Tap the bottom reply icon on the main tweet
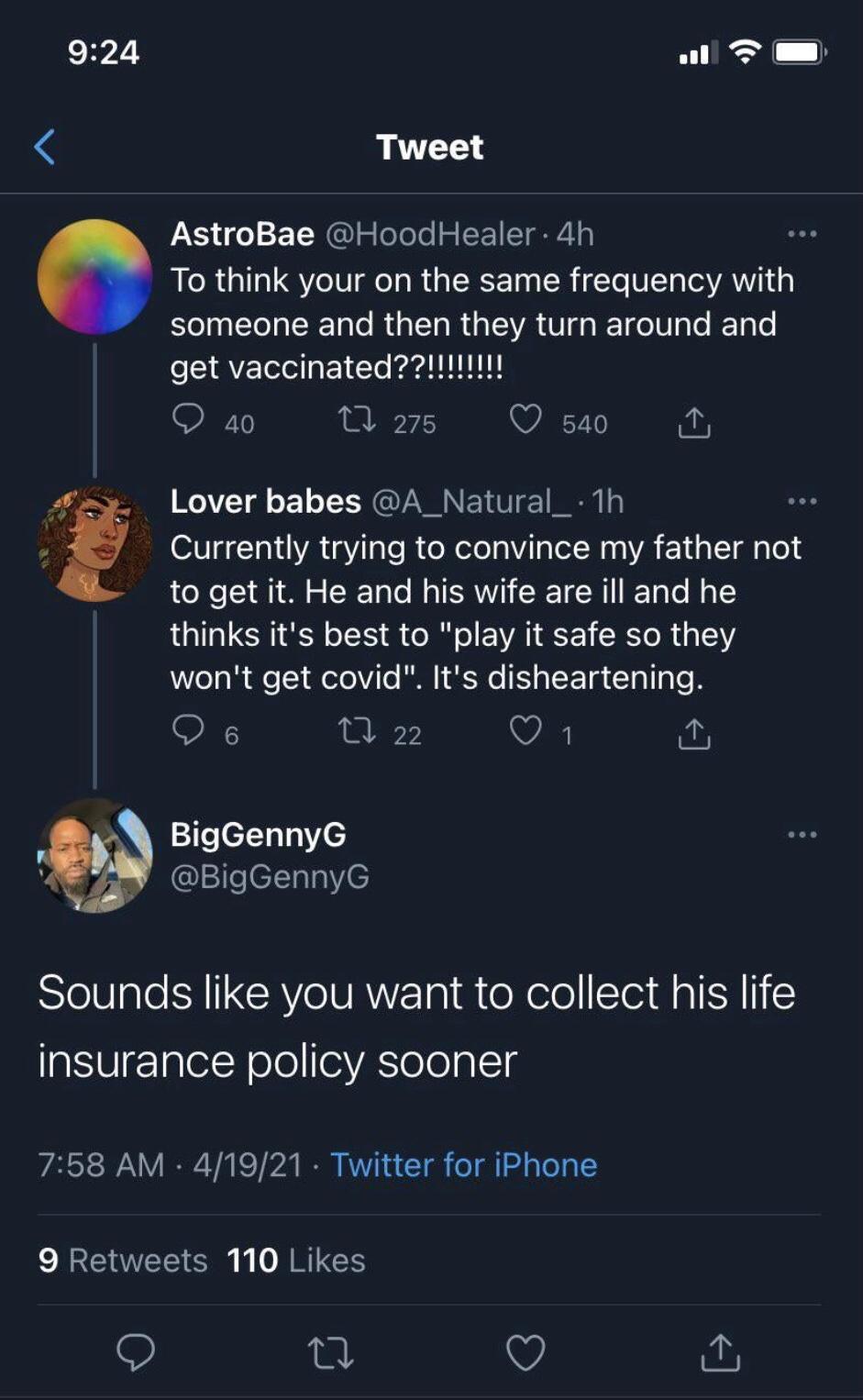 pyautogui.click(x=136, y=1352)
